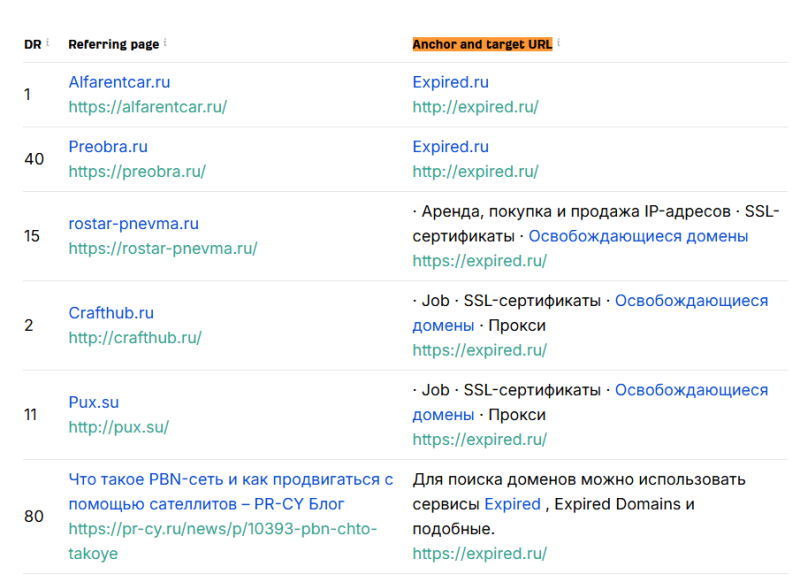The width and height of the screenshot is (800, 582).
Task: Click the info icon beside Referring page header
Action: pos(165,43)
